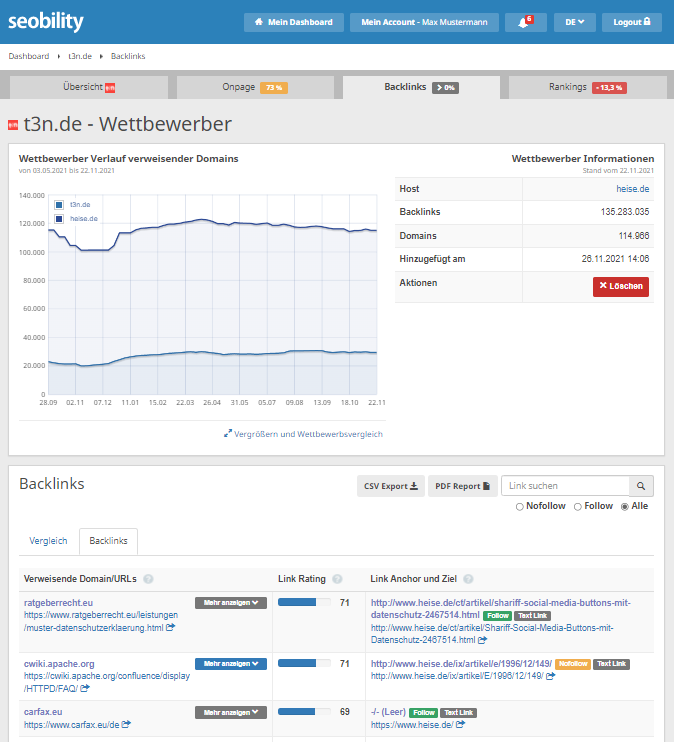Open the DE language dropdown

575,22
